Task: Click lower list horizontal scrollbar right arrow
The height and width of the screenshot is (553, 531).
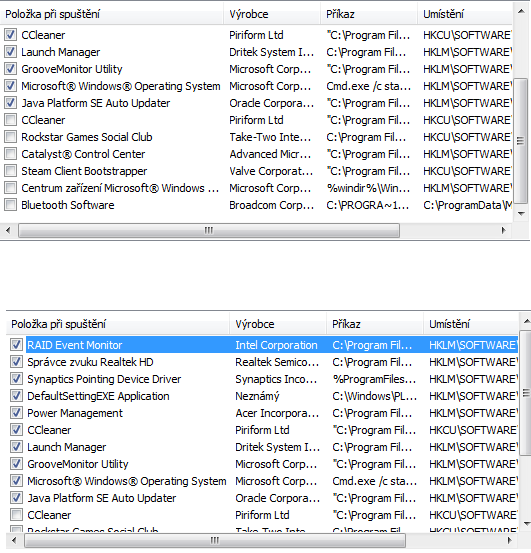Action: 509,540
